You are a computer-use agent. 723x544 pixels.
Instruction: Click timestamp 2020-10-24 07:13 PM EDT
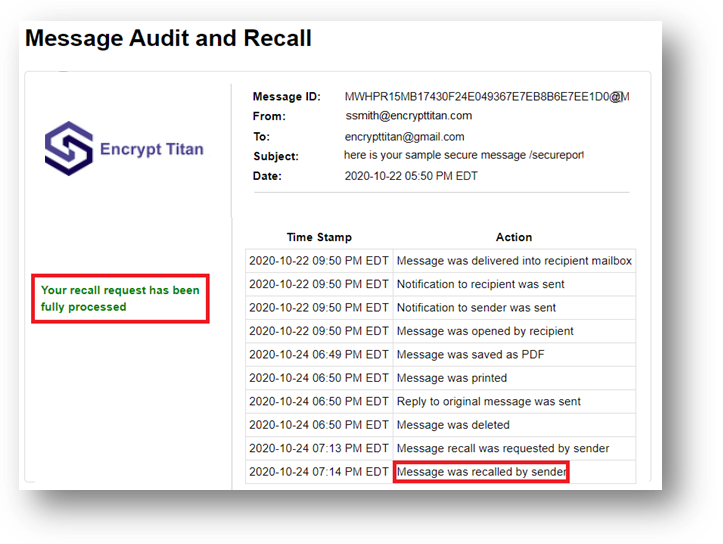tap(319, 449)
